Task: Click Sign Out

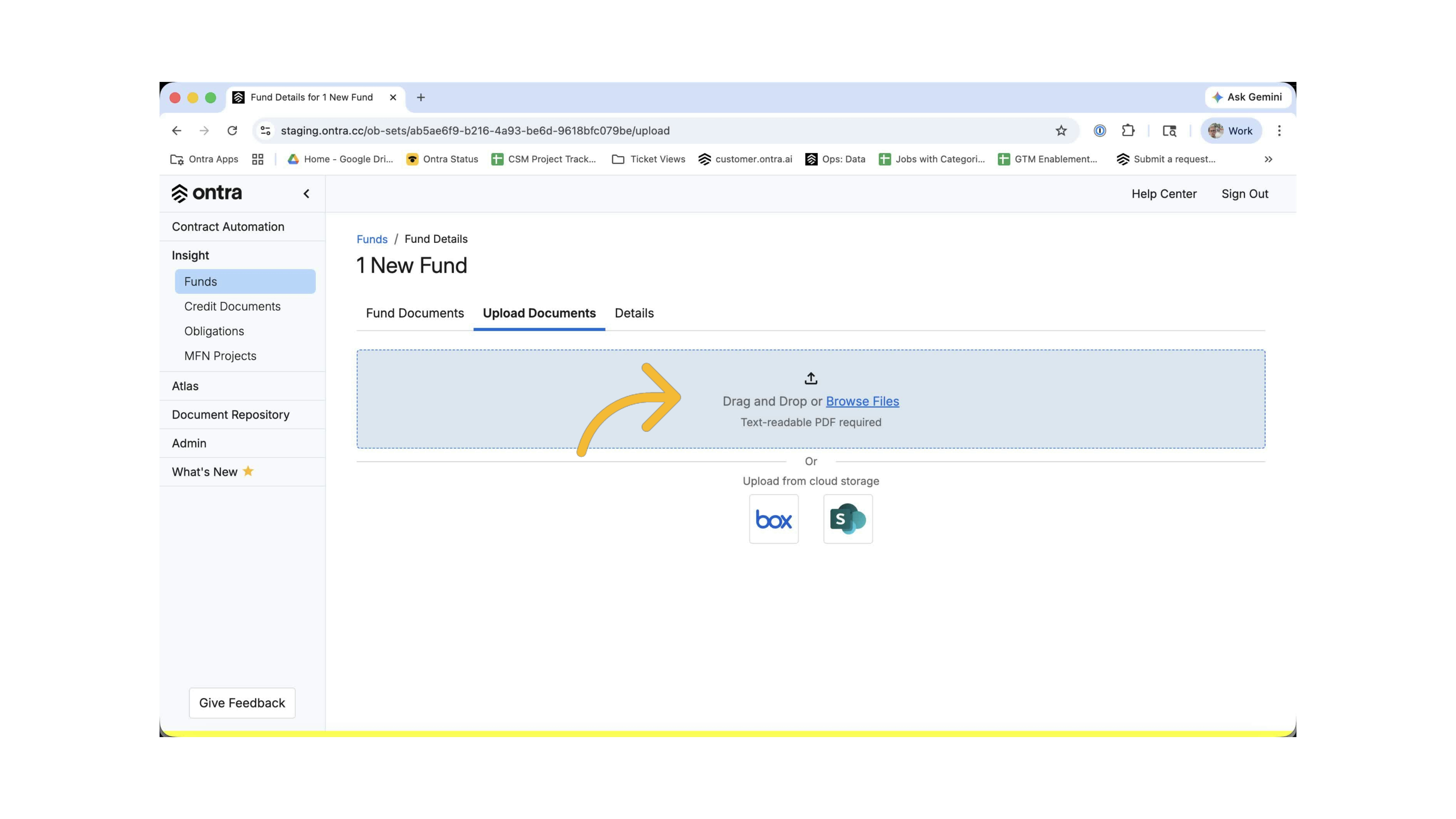Action: (1244, 194)
